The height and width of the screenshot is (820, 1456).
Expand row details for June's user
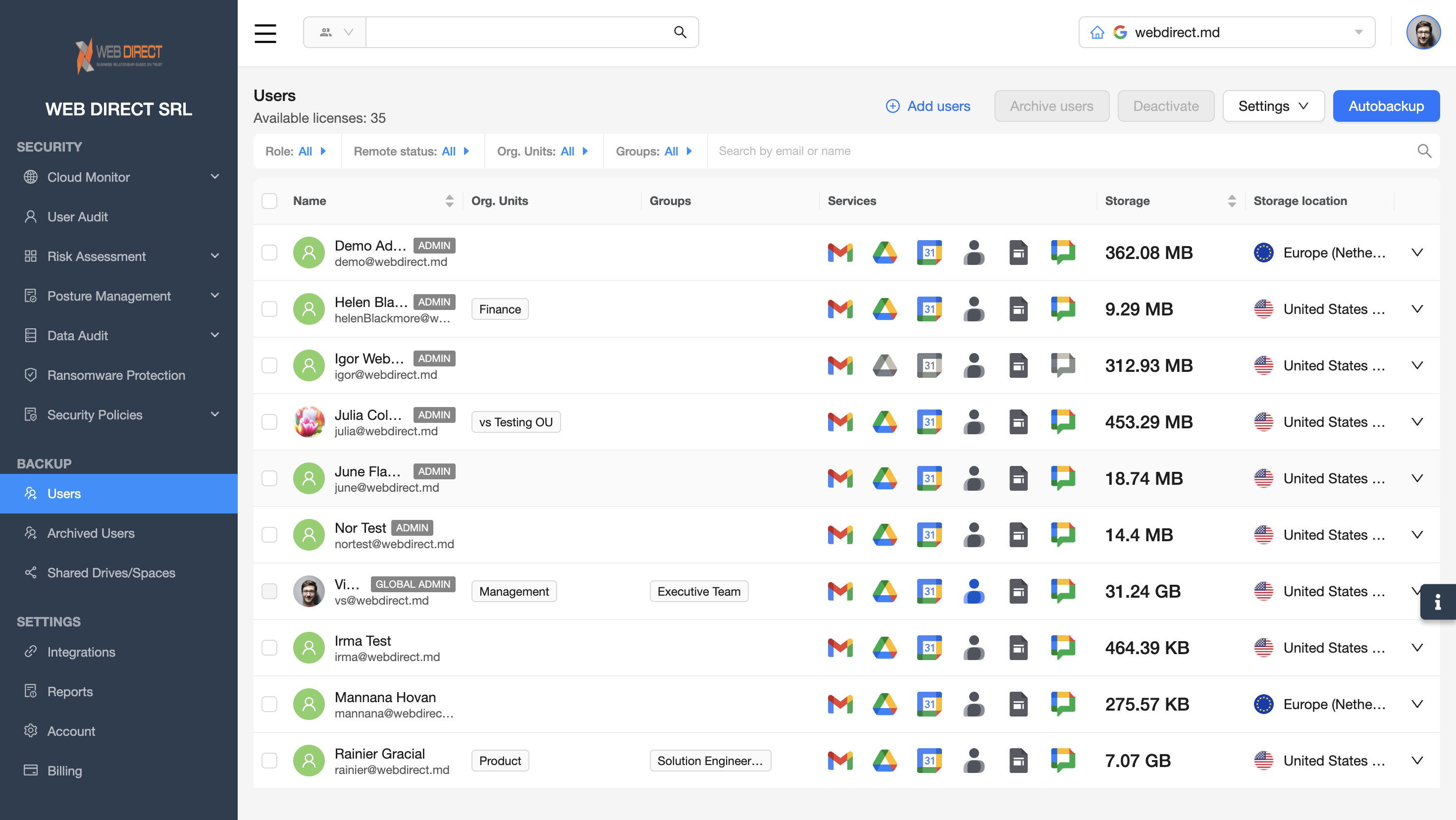point(1416,479)
